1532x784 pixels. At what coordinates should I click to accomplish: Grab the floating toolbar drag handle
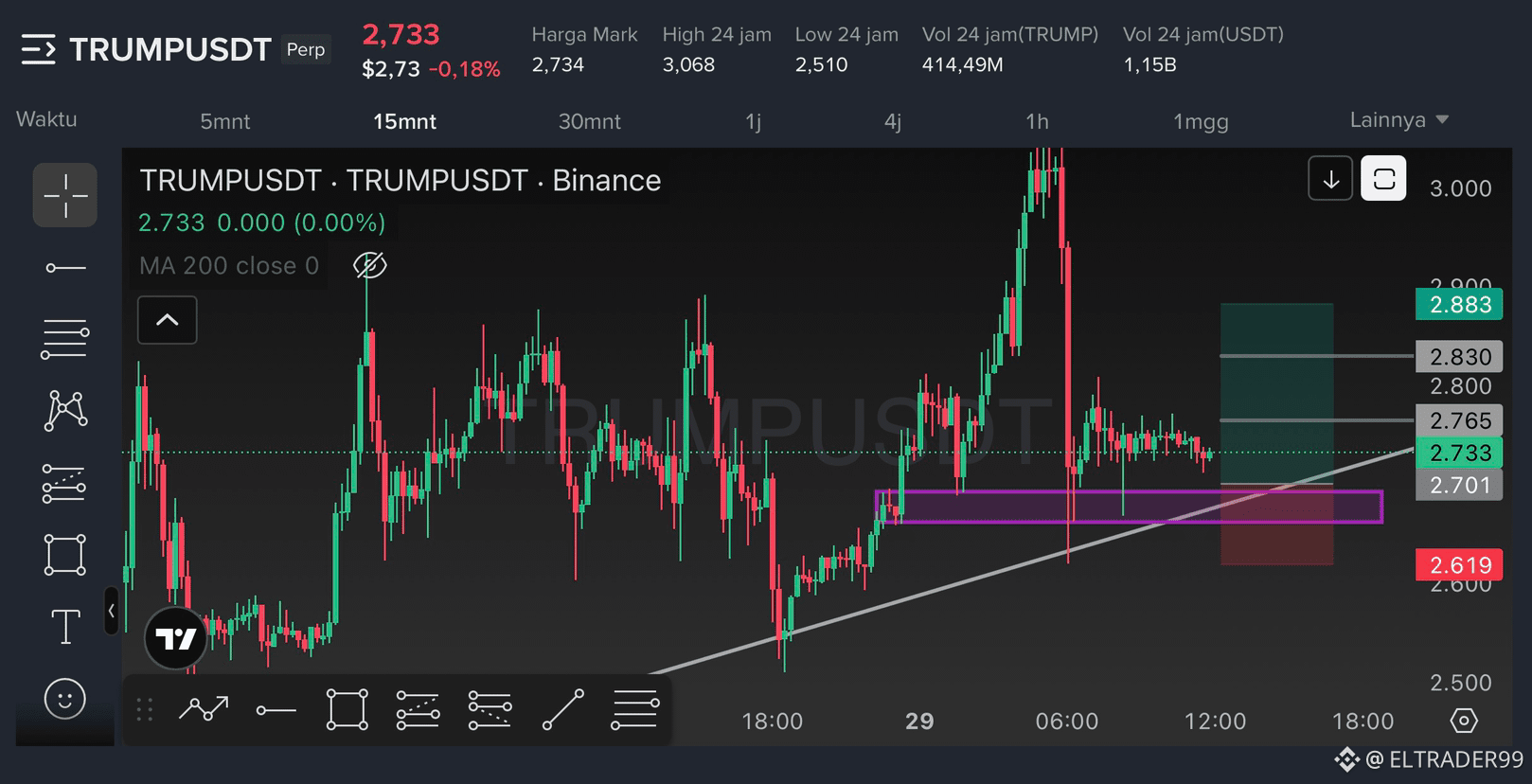[145, 709]
